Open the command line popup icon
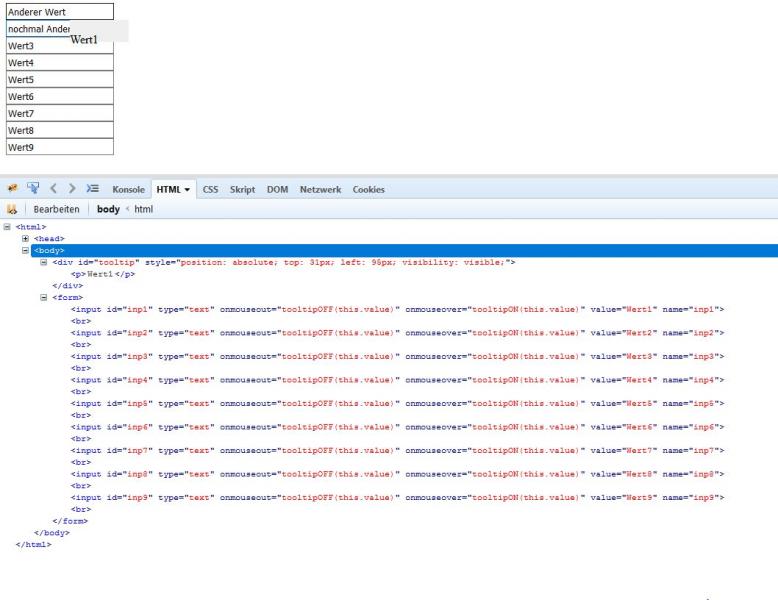 pos(94,190)
